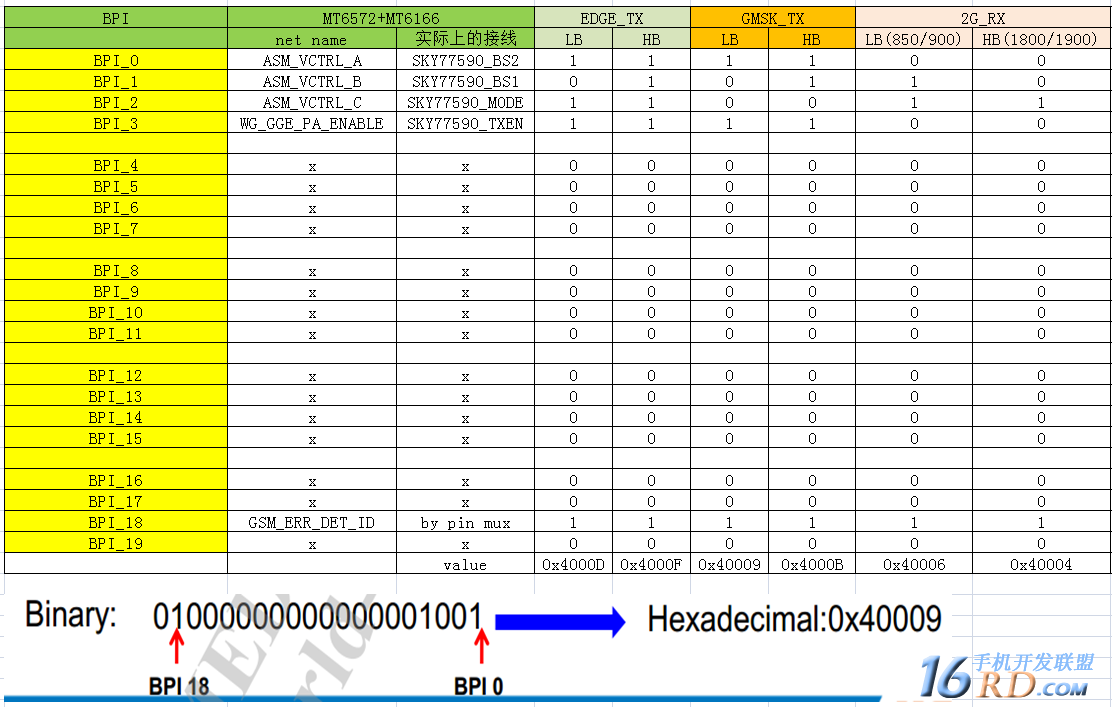Click the Hexadecimal:0x40009 text

click(794, 619)
